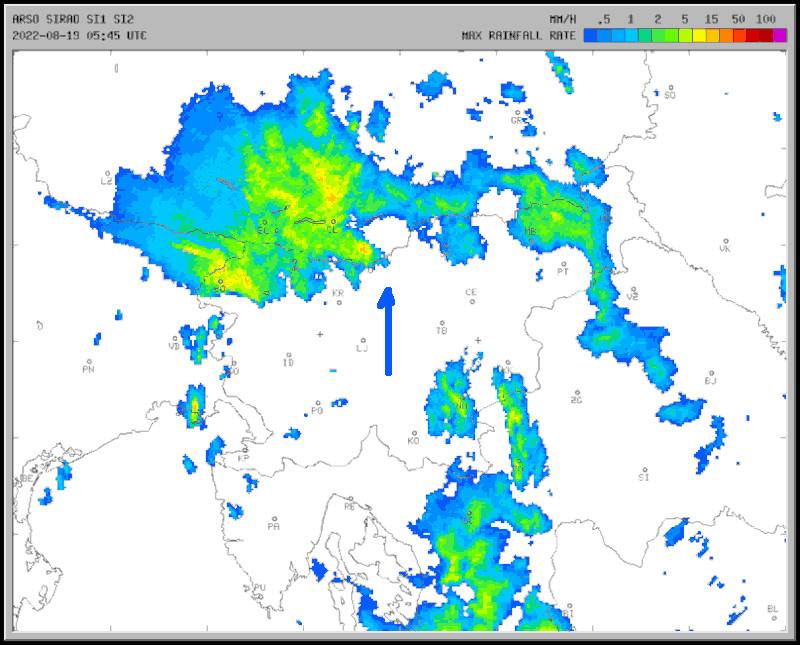This screenshot has height=645, width=800.
Task: Click the 2022-08-19 05:45 UTC timestamp
Action: 80,35
